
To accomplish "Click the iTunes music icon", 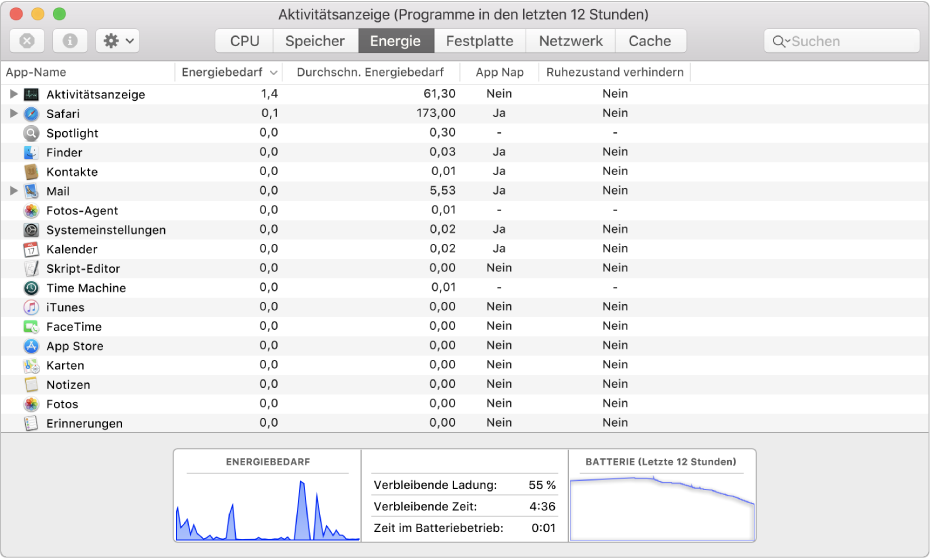I will tap(31, 307).
